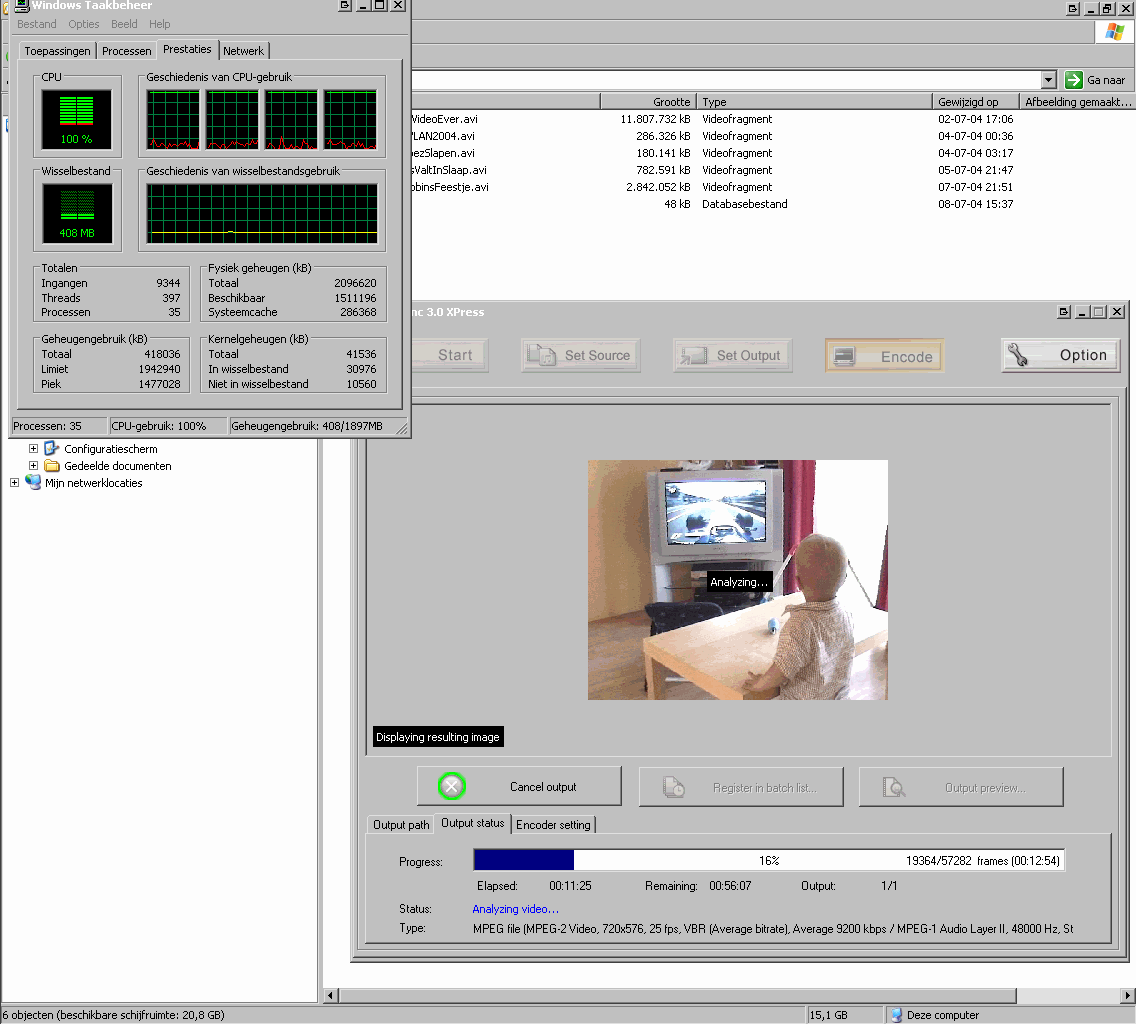Screen dimensions: 1136x1024
Task: Sort by the Gewijzigd op column header
Action: point(976,101)
